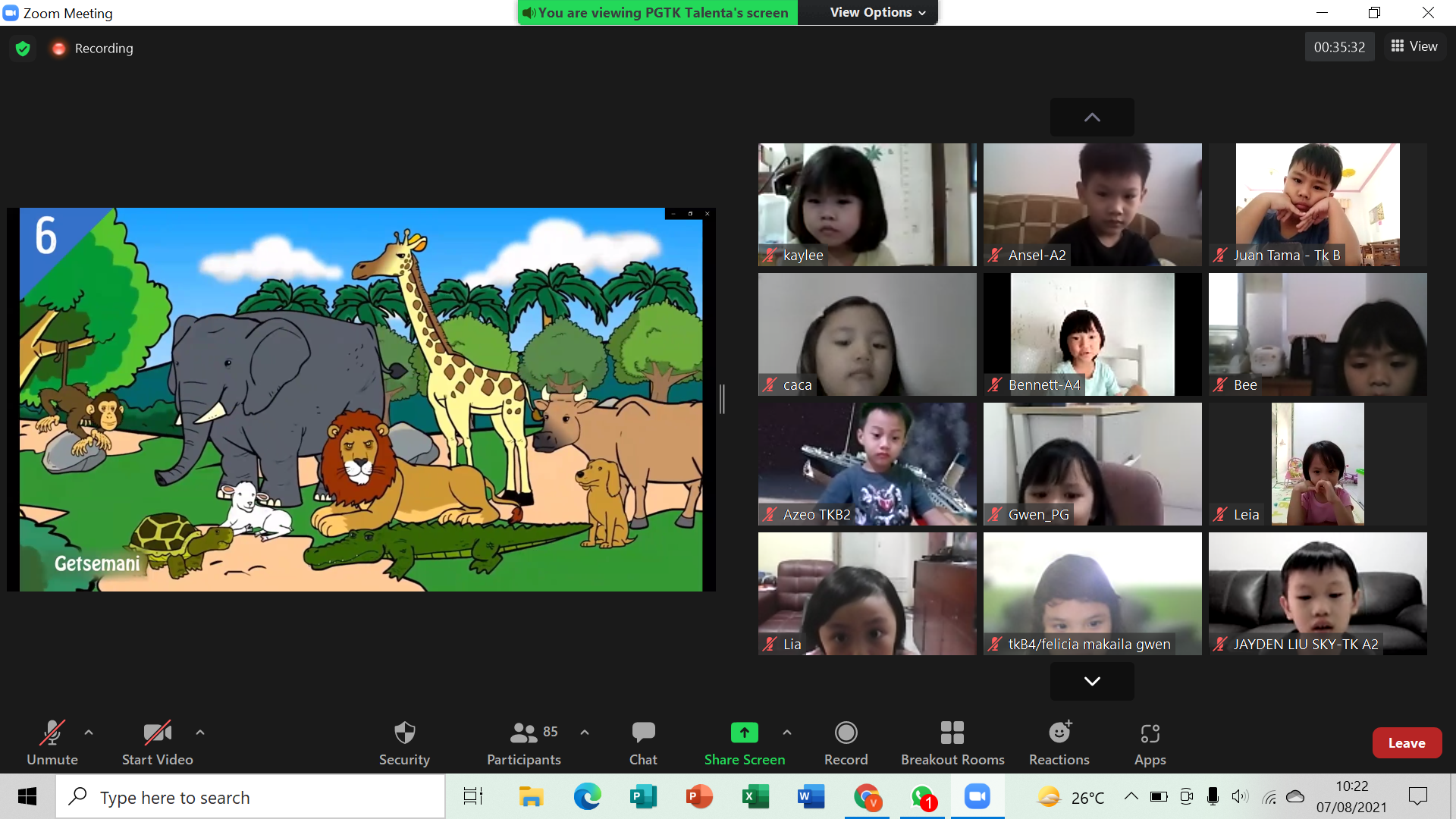This screenshot has width=1456, height=819.
Task: Select Gwen_PG video tile
Action: coord(1093,464)
